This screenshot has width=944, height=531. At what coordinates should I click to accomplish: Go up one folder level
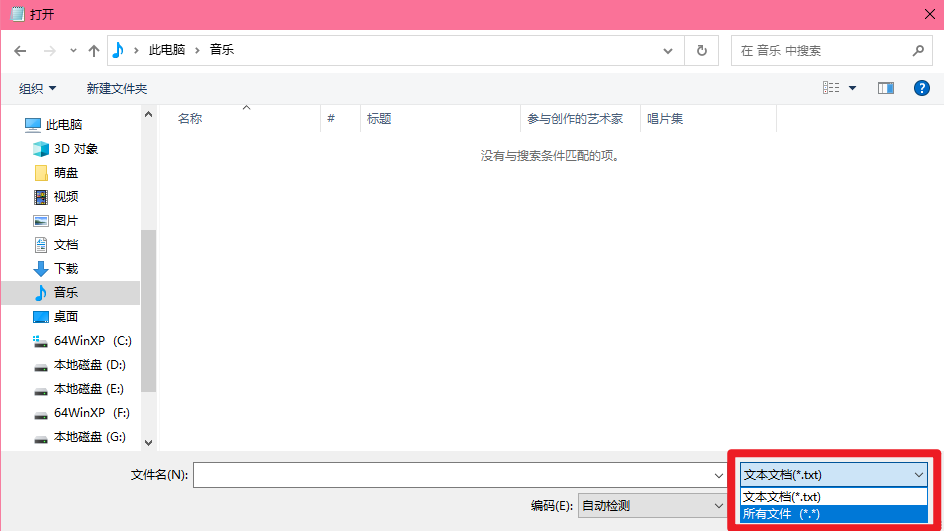point(93,51)
